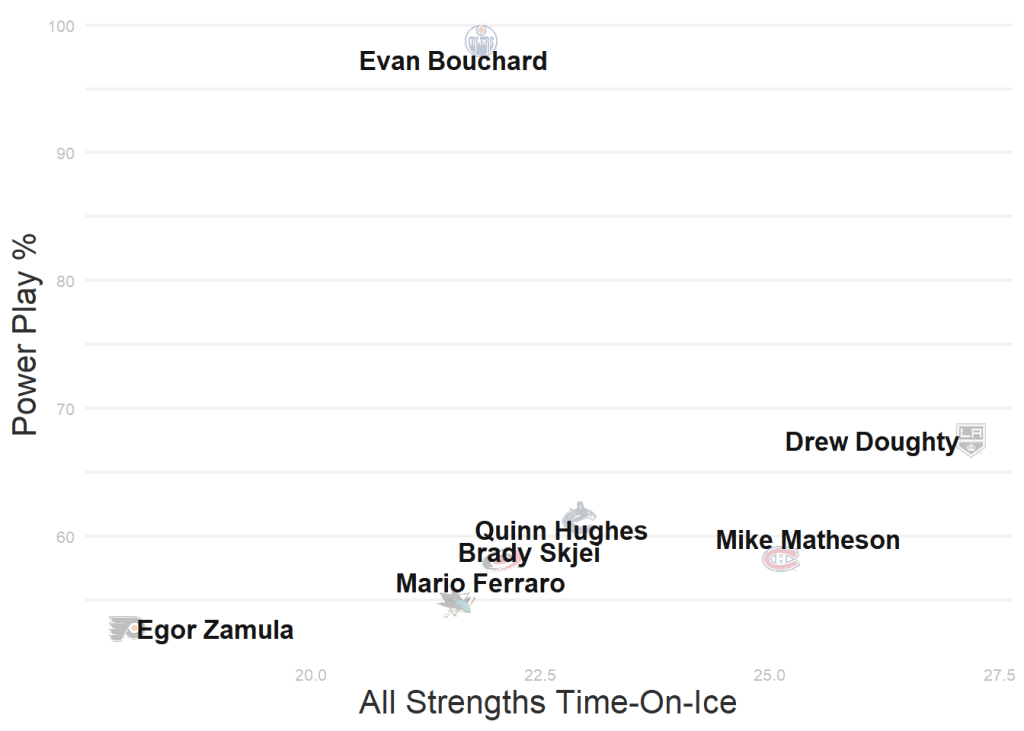Click the Evan Bouchard name label
Screen dimensions: 1024x731
(453, 62)
